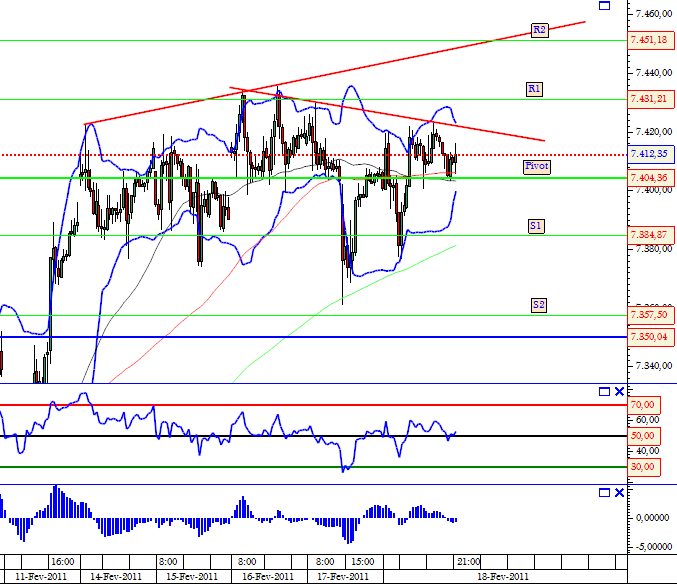
Task: Click the 15-Fev-2011 date label
Action: coord(192,577)
